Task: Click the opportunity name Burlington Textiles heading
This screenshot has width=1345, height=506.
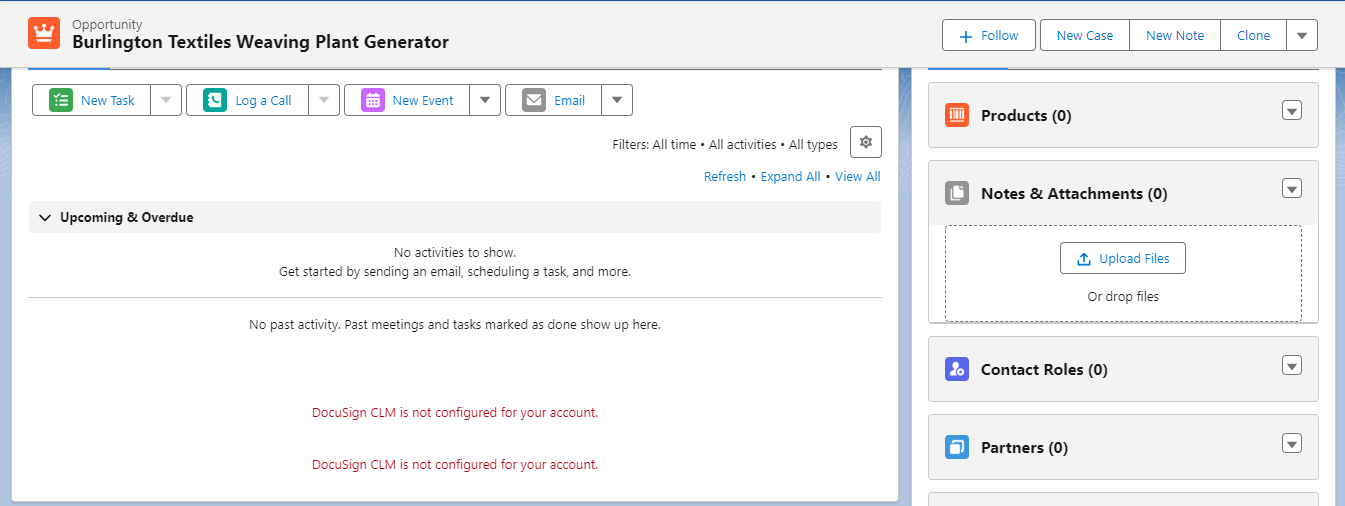Action: 260,42
